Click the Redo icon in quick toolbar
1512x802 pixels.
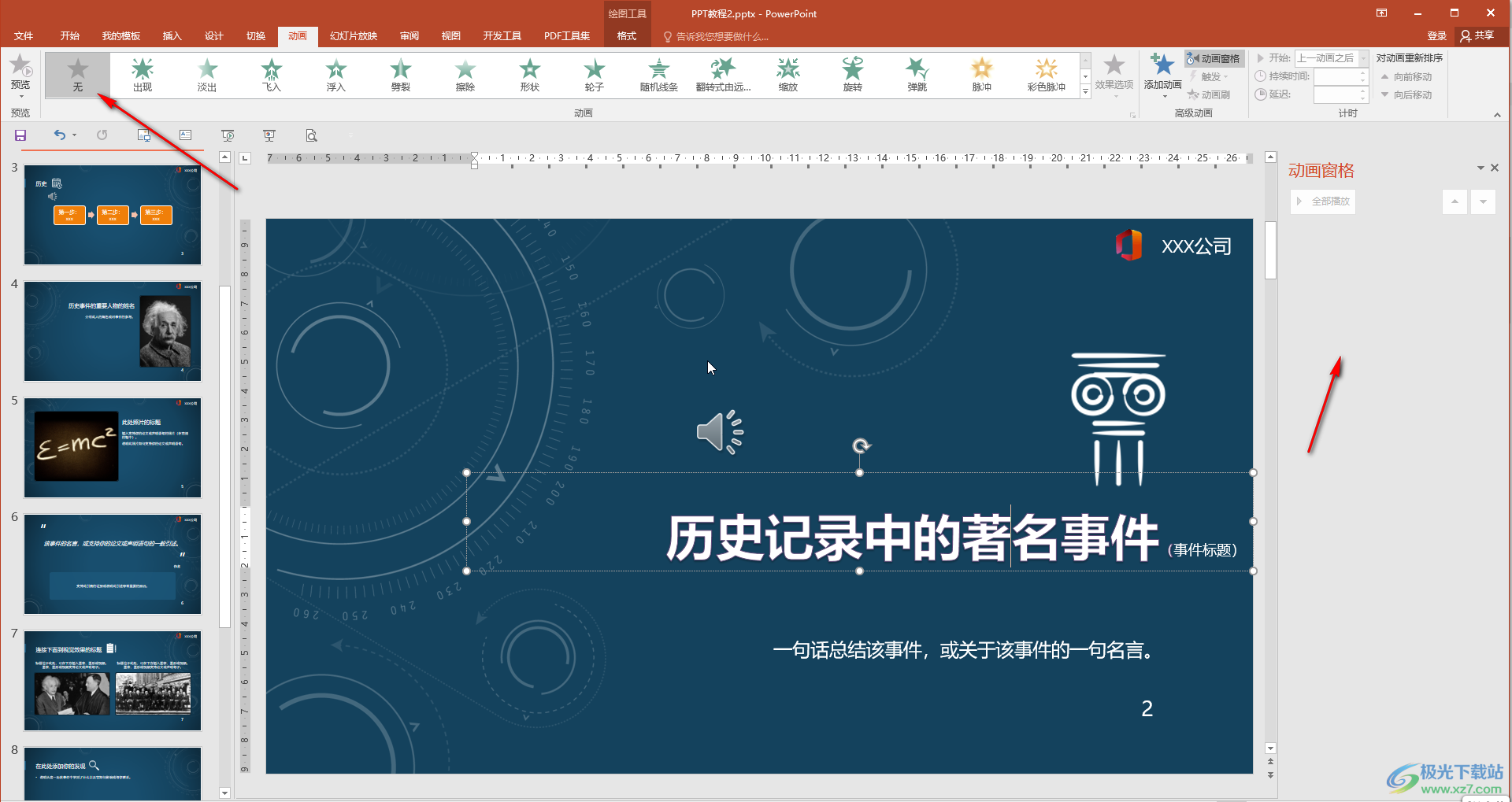[102, 135]
